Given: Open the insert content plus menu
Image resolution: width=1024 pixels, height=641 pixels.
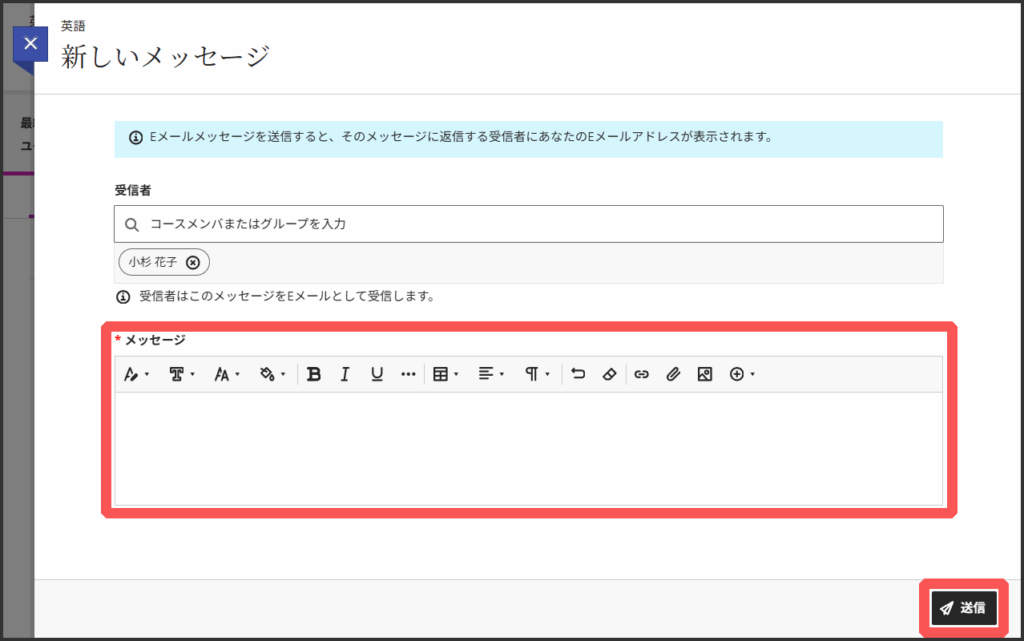Looking at the screenshot, I should 742,374.
